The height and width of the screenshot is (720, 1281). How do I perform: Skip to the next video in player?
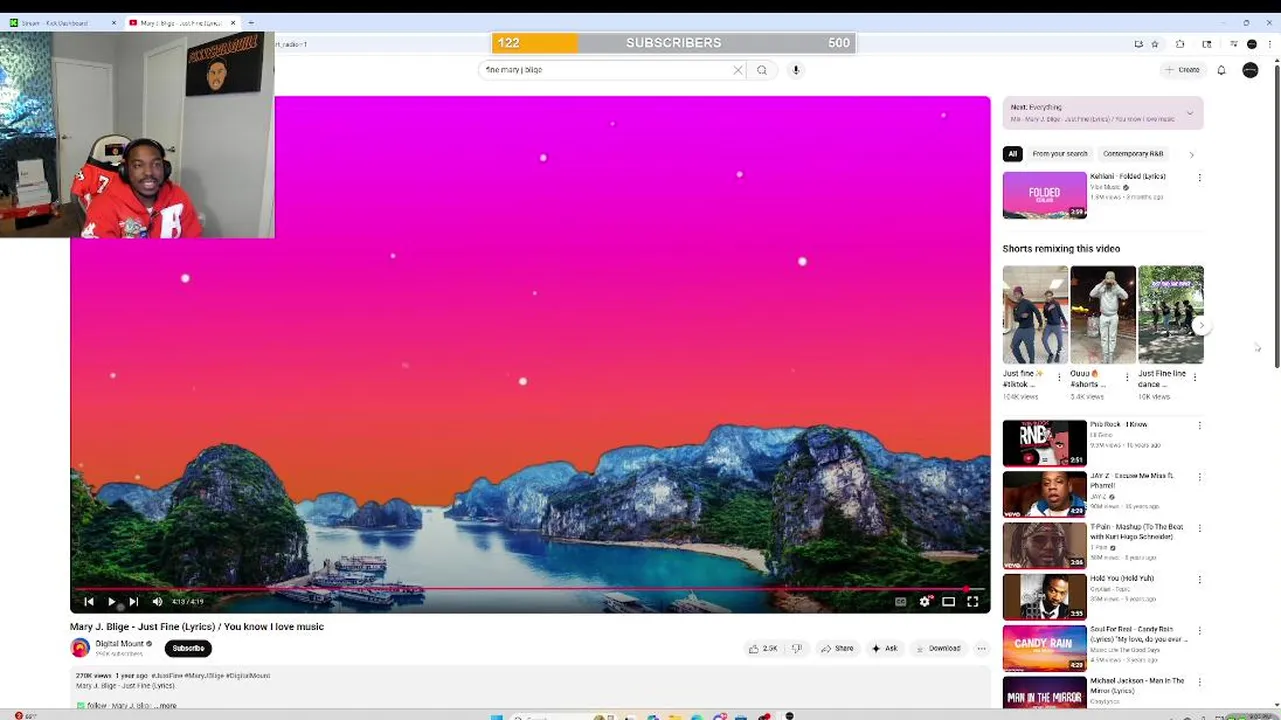click(x=133, y=601)
